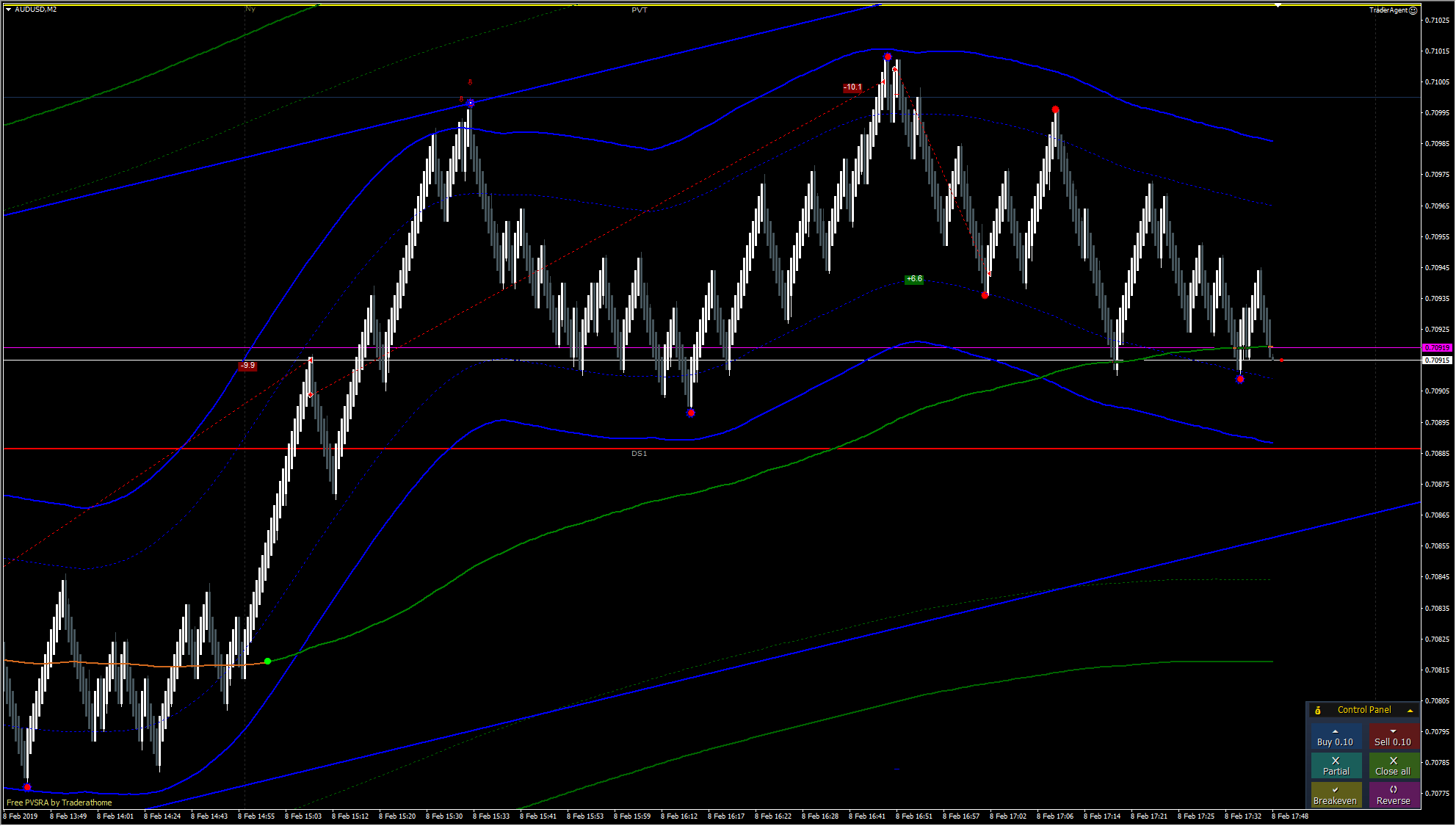Select the red fractal dot at the highest peak

(x=888, y=57)
